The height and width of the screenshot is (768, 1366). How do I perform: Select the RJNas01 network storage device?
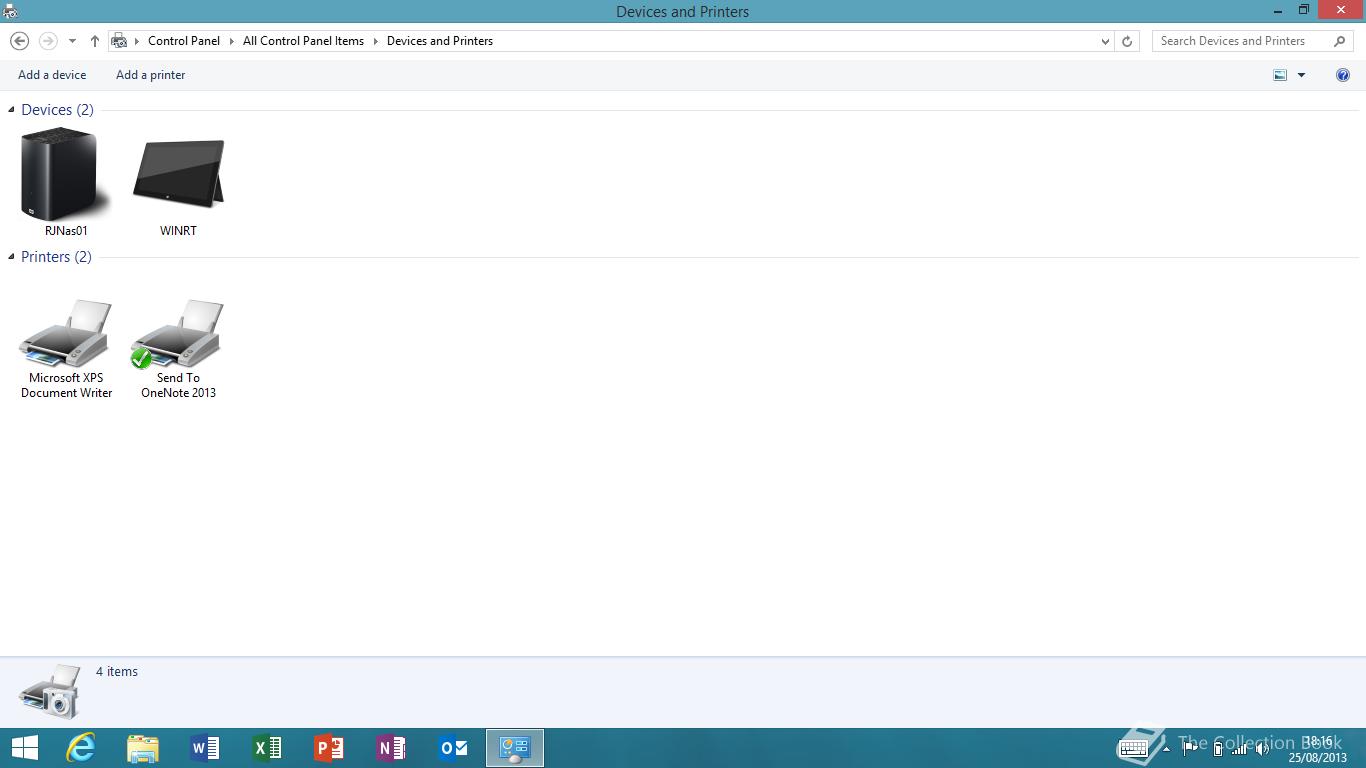tap(66, 184)
